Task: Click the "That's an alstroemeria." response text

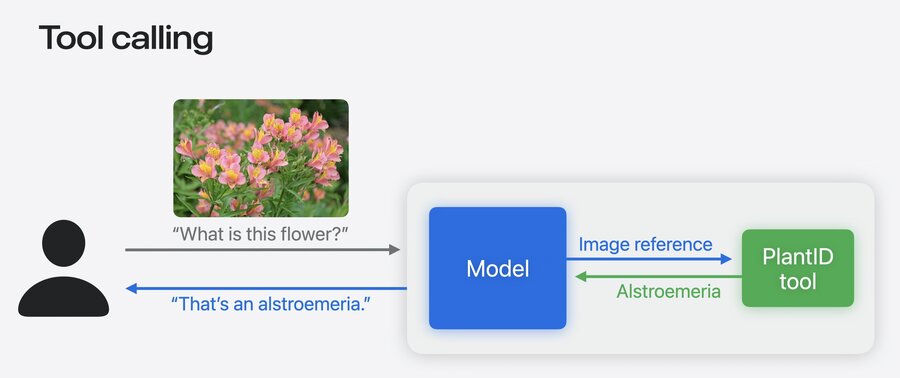Action: point(271,304)
